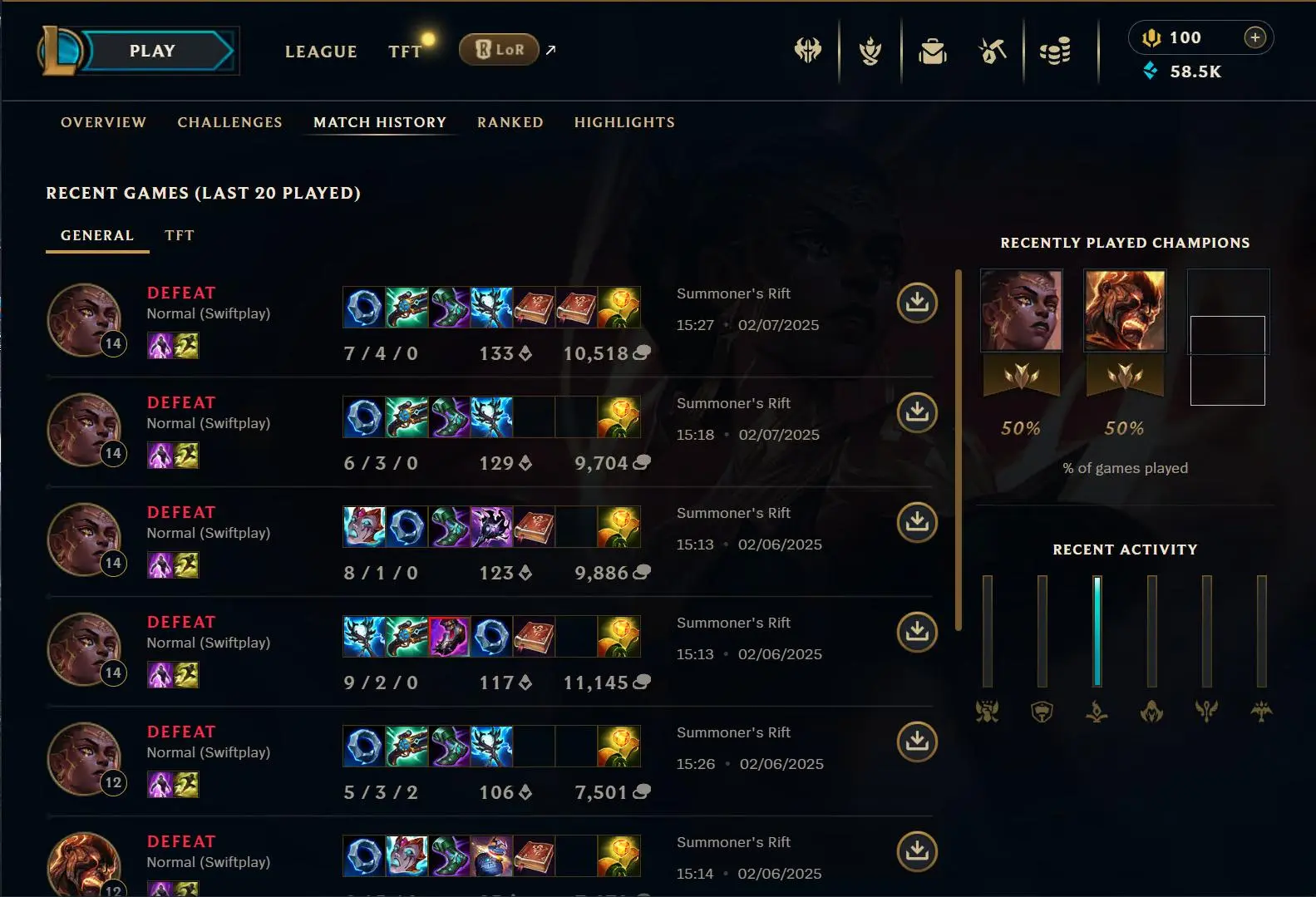
Task: Download replay for the 5/3/2 match
Action: coord(917,742)
